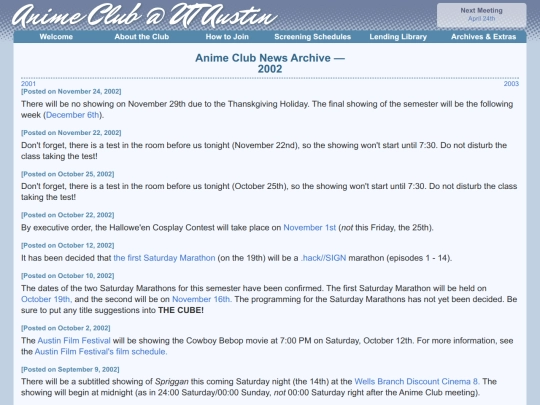
Task: Open the December 6th link
Action: (72, 115)
